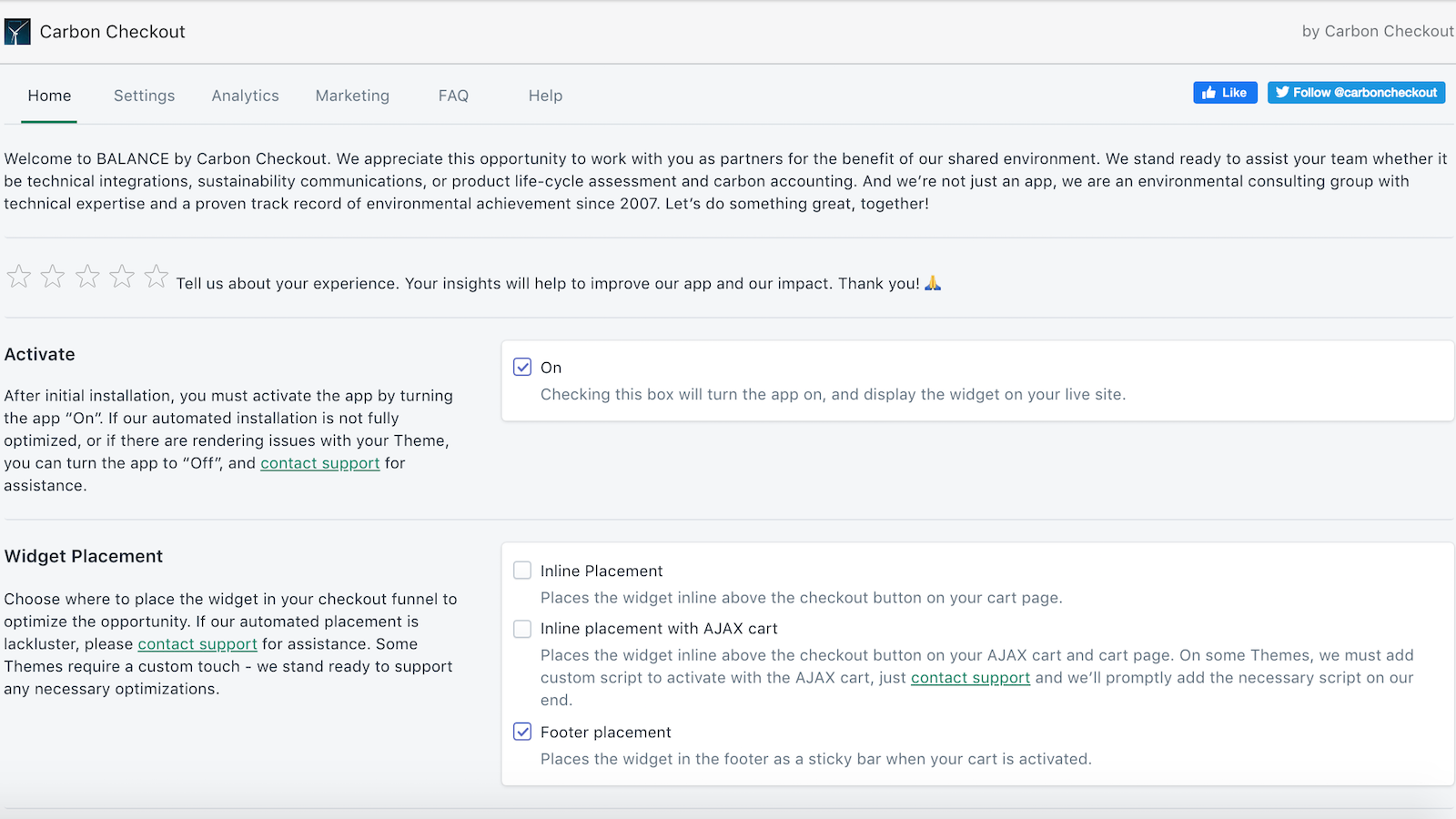Click the fifth rating star
Screen dimensions: 1456x819
(157, 276)
